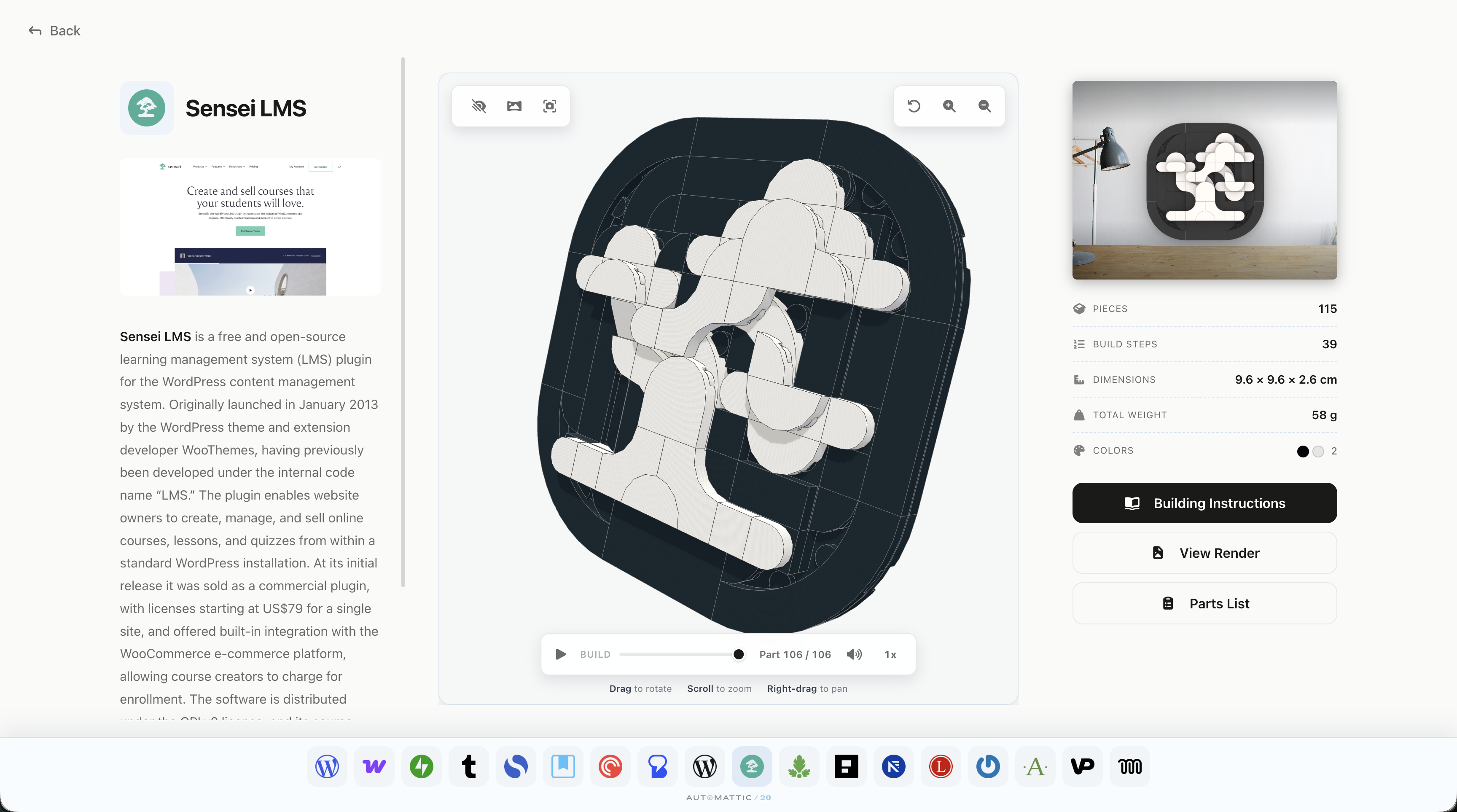
Task: Click the Pieces count value 115
Action: tap(1328, 309)
